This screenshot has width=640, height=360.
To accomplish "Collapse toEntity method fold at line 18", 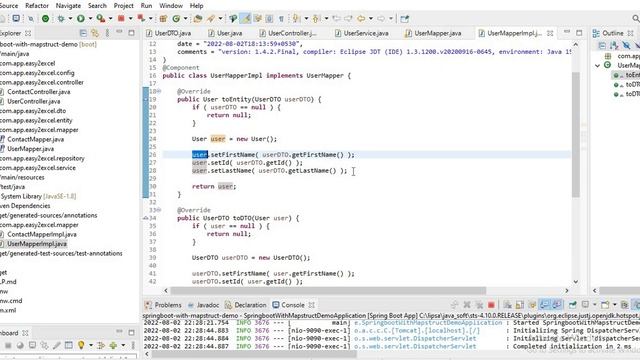I will pos(159,91).
